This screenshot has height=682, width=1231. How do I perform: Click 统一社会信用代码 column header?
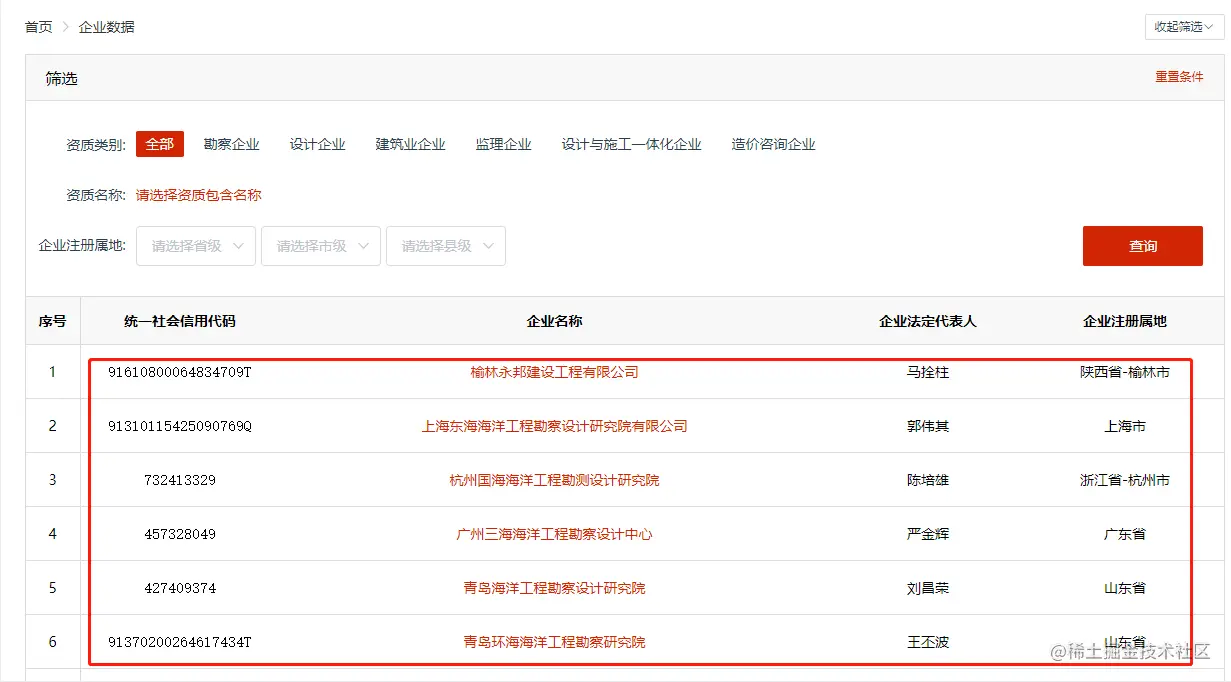point(180,321)
